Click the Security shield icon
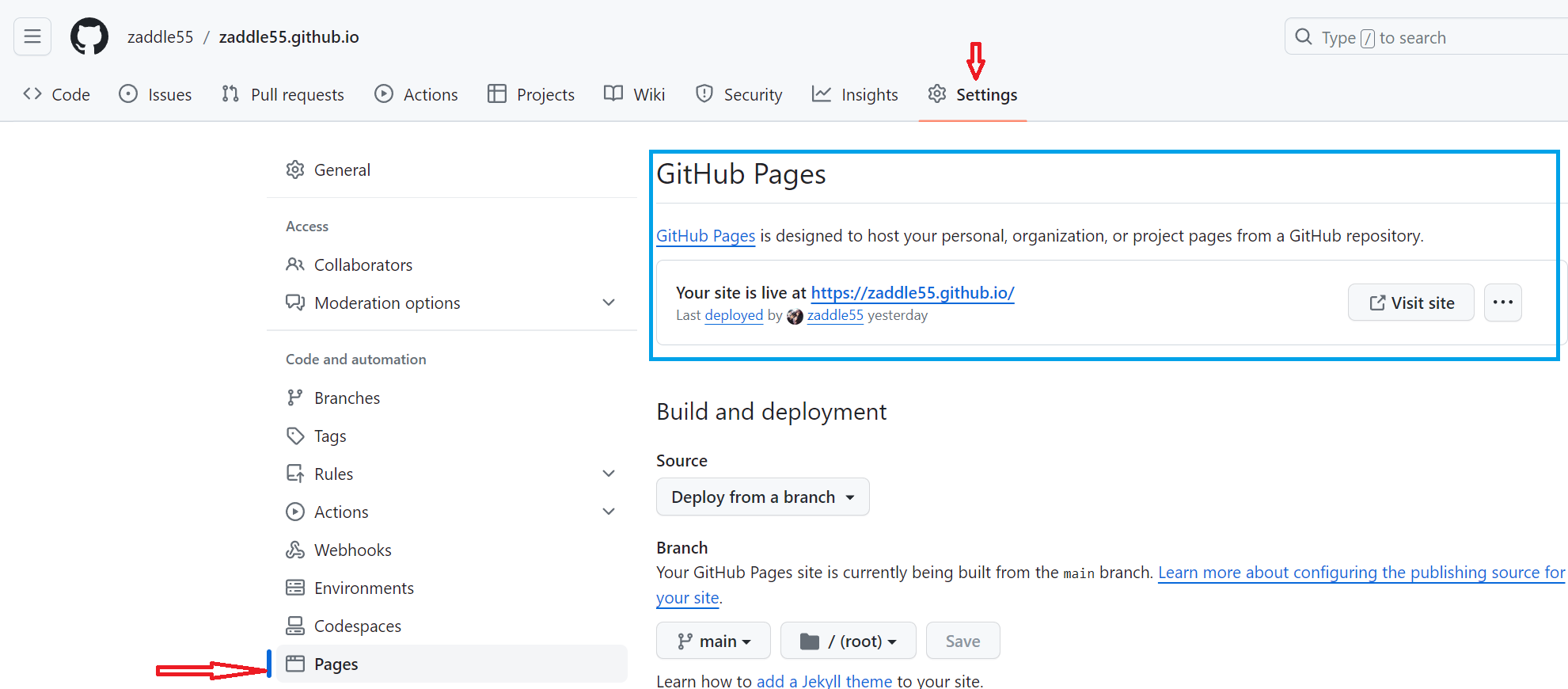1568x689 pixels. 704,93
